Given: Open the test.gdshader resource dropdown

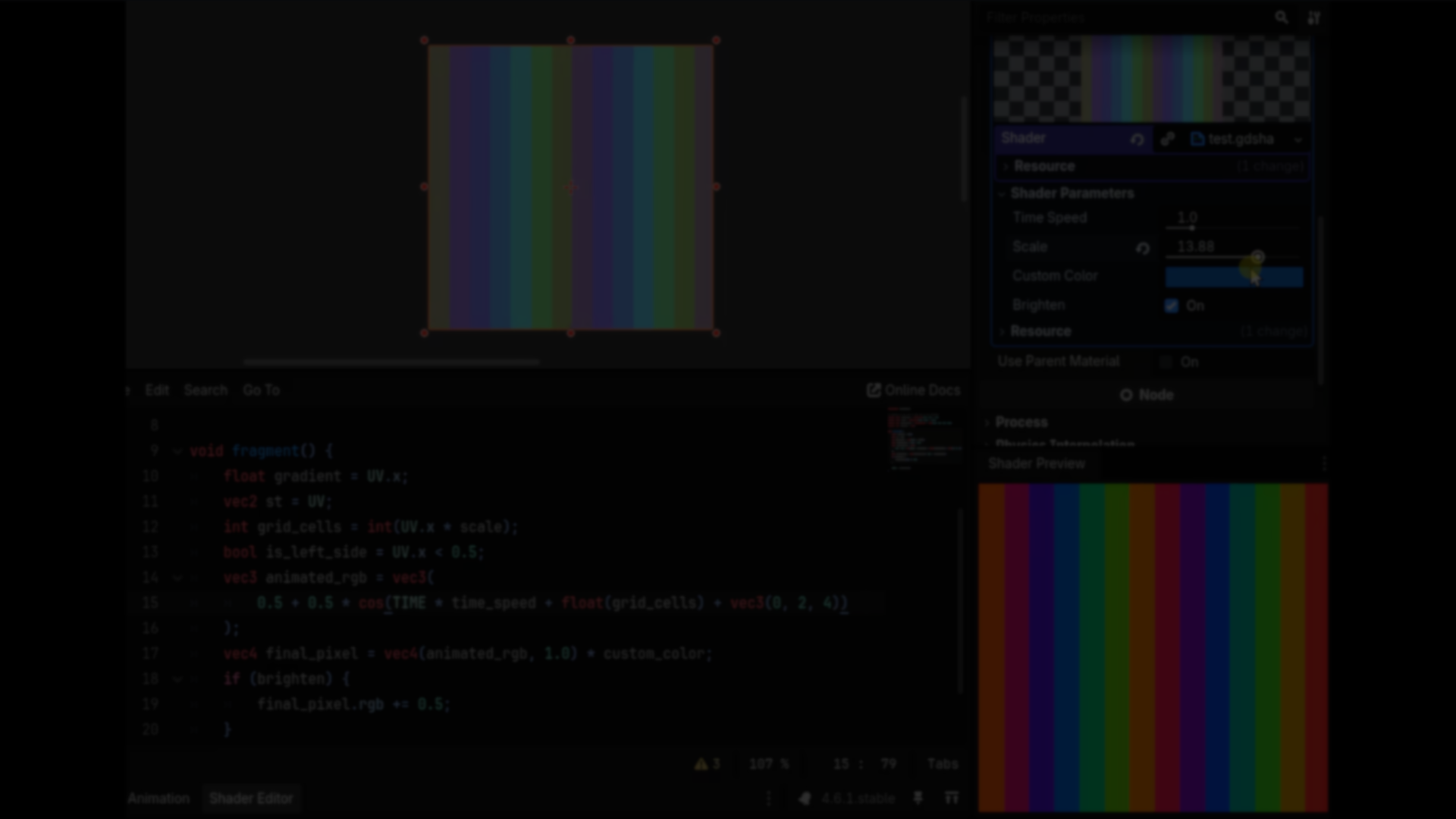Looking at the screenshot, I should click(1298, 140).
